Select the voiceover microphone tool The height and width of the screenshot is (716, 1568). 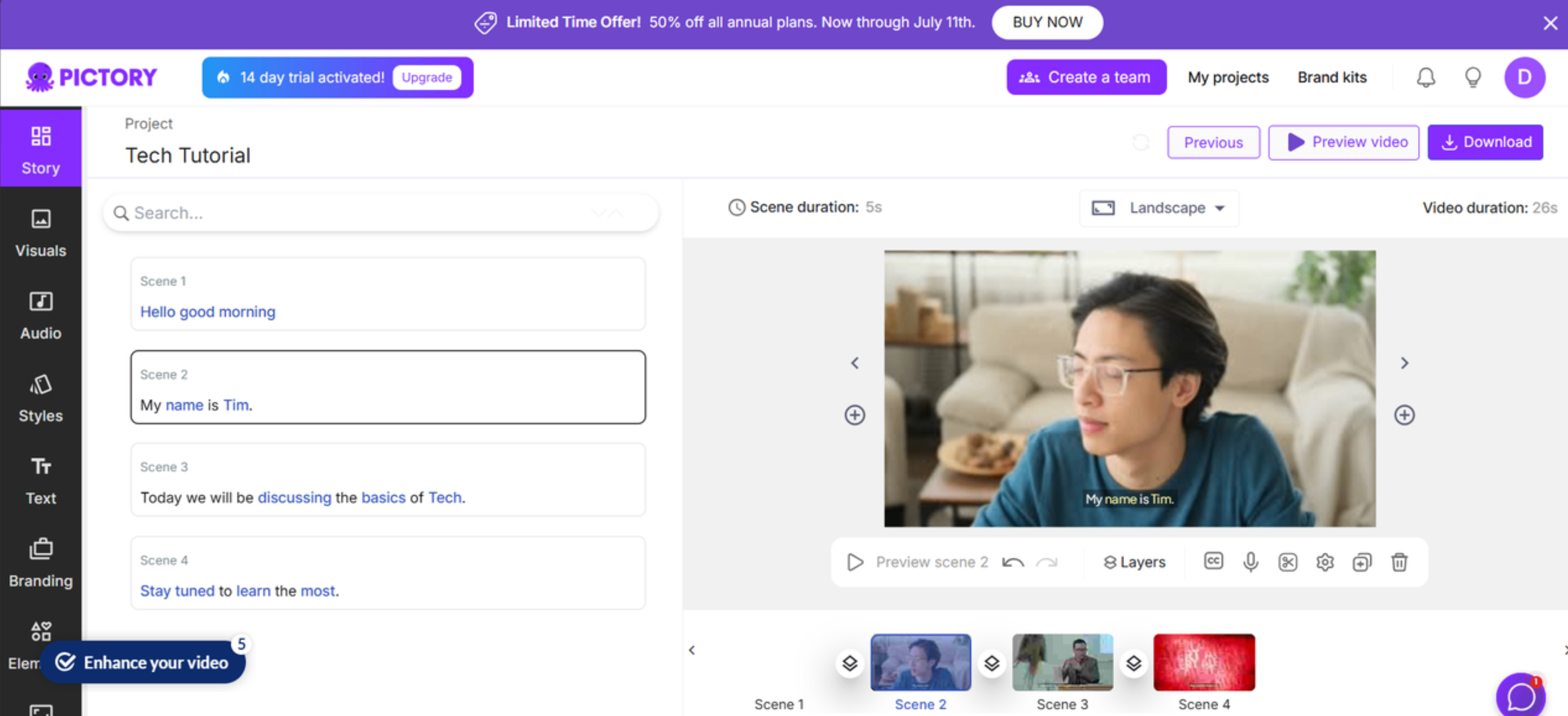(x=1250, y=562)
